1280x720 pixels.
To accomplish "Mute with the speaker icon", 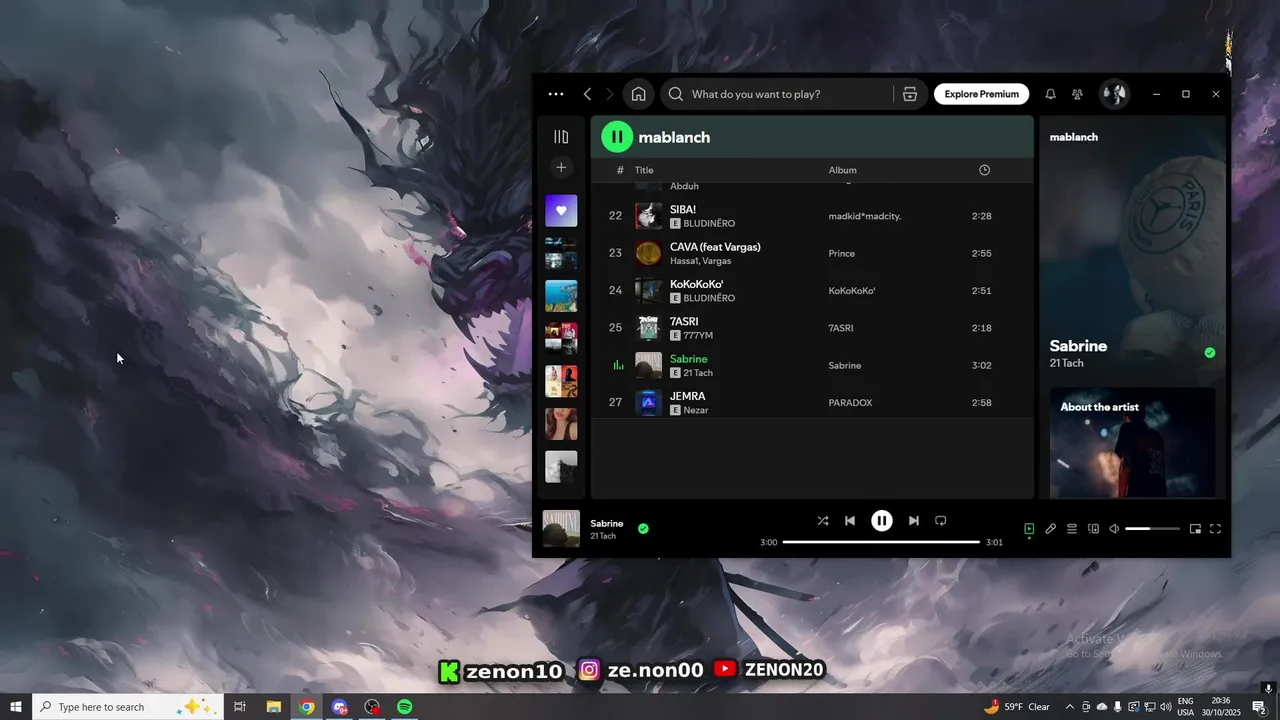I will click(1114, 529).
